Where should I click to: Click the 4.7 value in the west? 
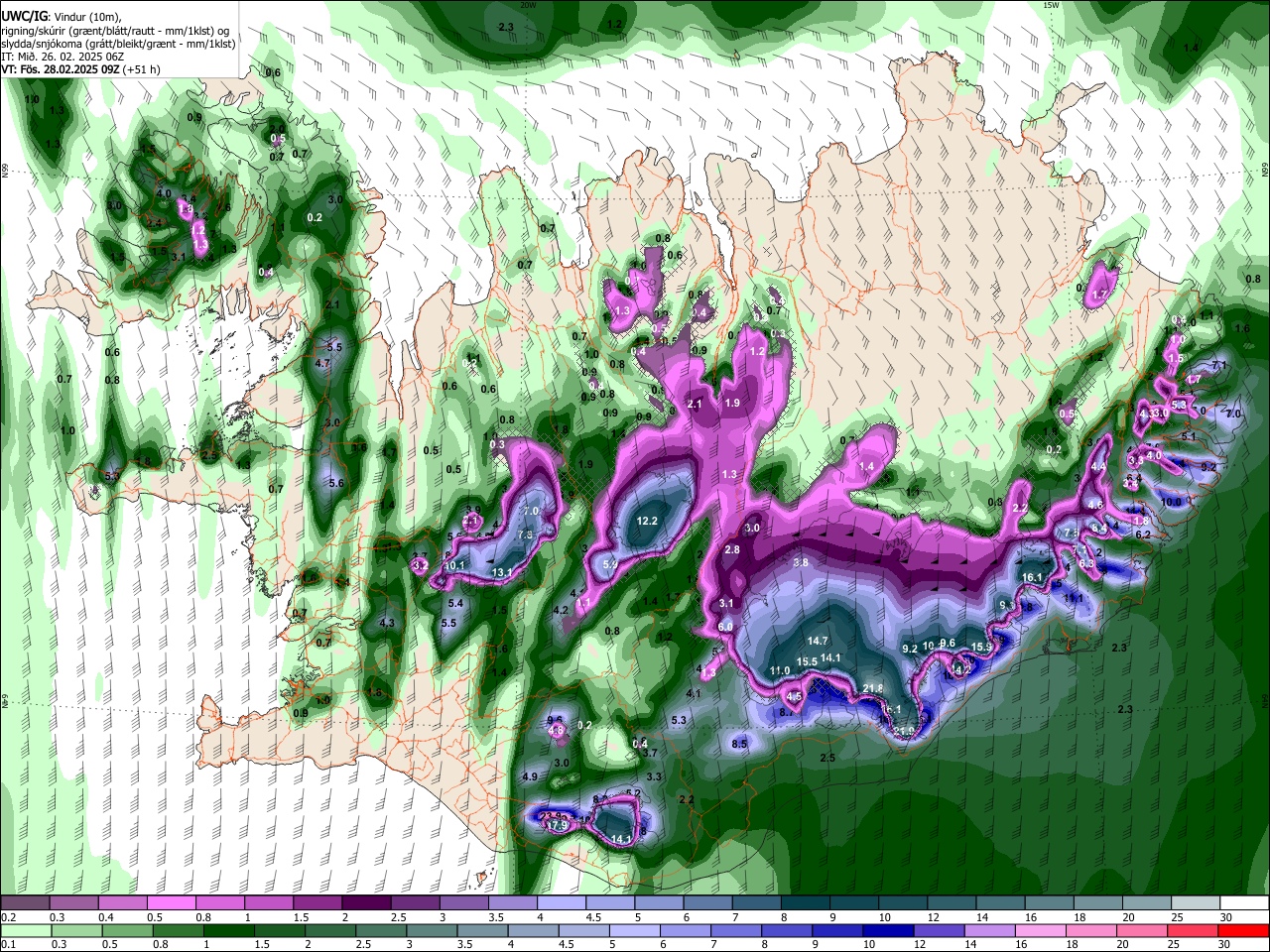pos(321,364)
